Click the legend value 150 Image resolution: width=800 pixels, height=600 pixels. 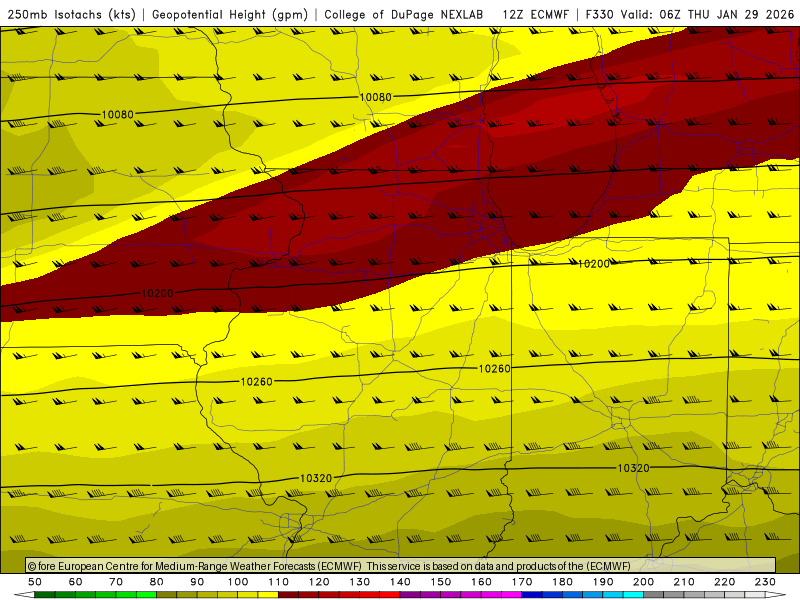(x=441, y=582)
